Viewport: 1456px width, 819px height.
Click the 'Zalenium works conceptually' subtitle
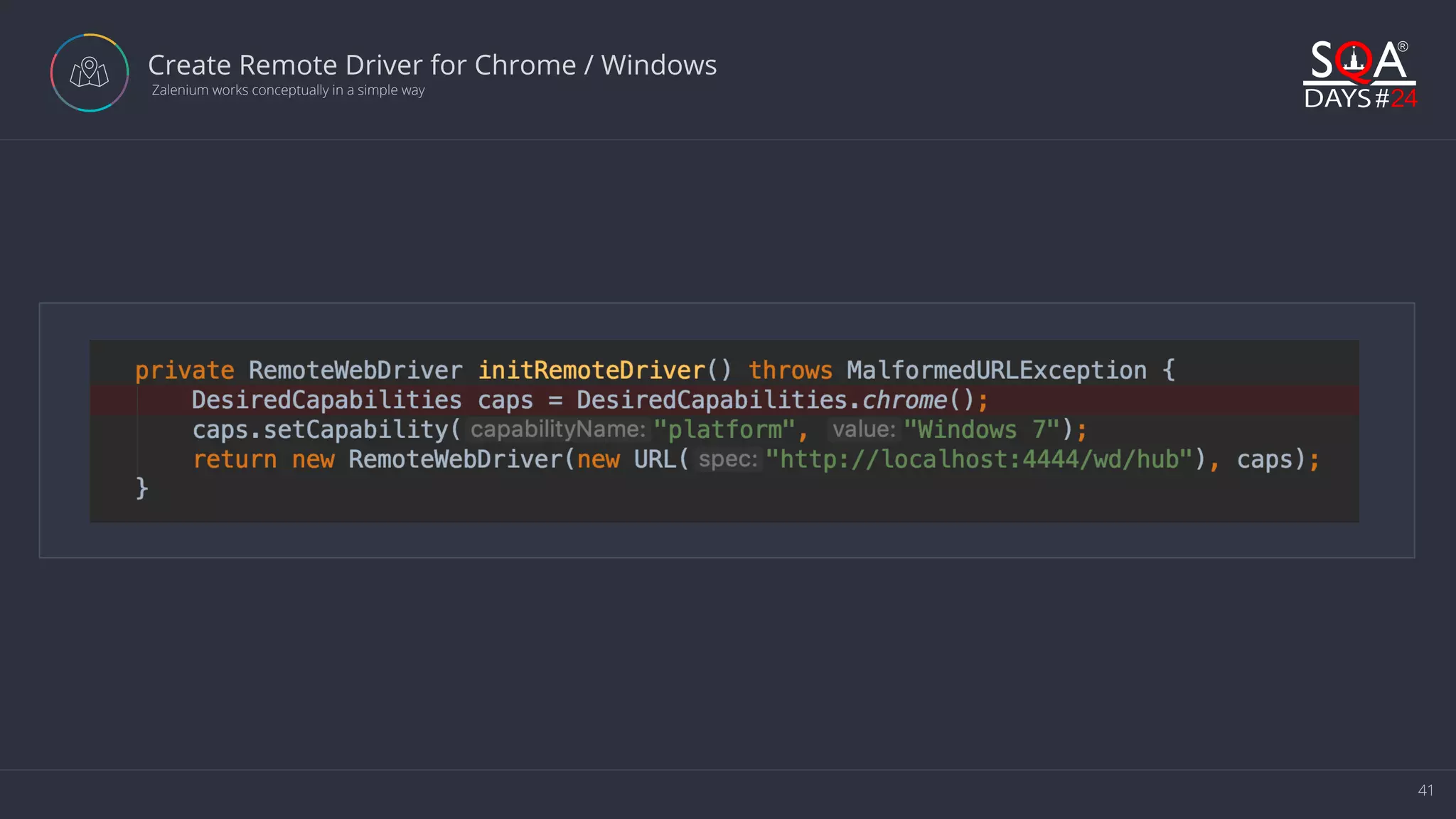[x=288, y=90]
